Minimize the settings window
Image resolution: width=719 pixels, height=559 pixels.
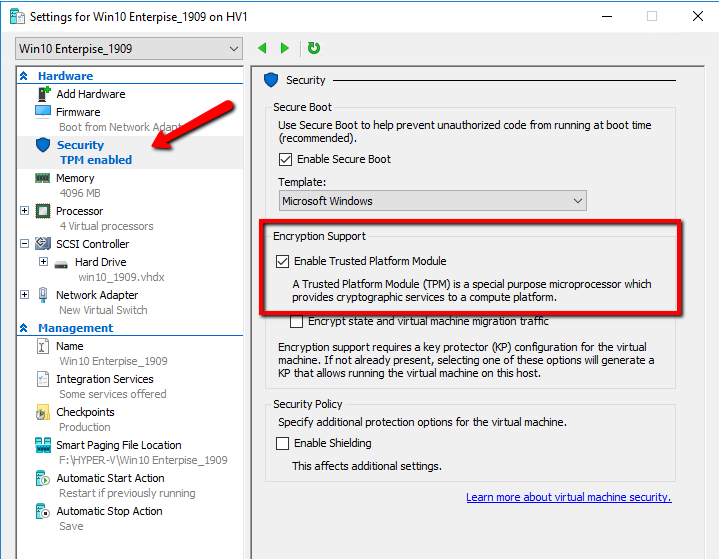(607, 17)
